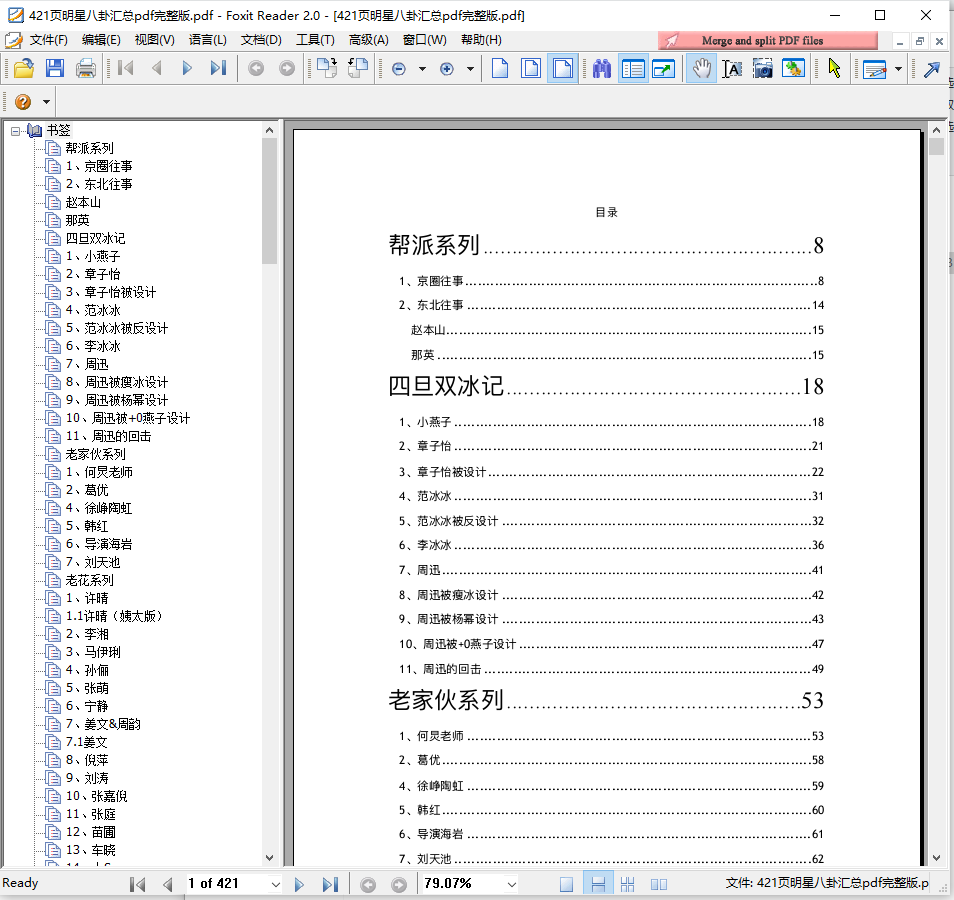The height and width of the screenshot is (900, 954).
Task: Open the Find binoculars search tool
Action: coord(602,68)
